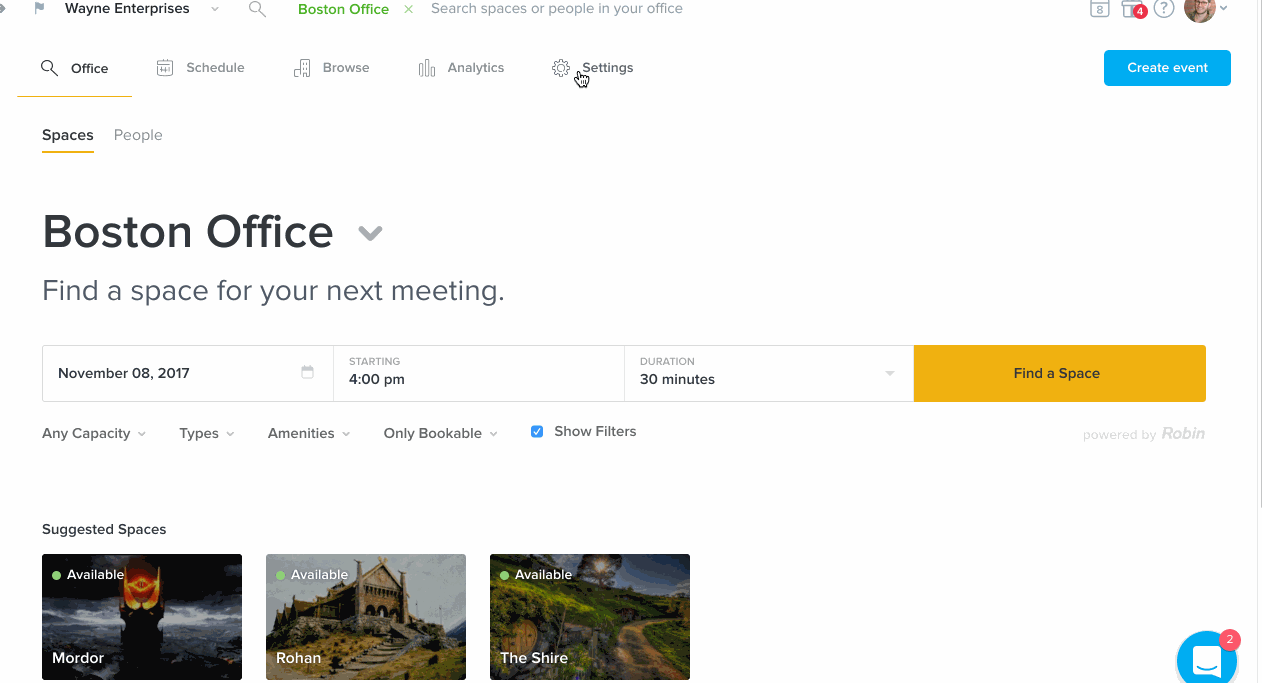Open notifications icon with red badge
The width and height of the screenshot is (1262, 683).
[1133, 9]
